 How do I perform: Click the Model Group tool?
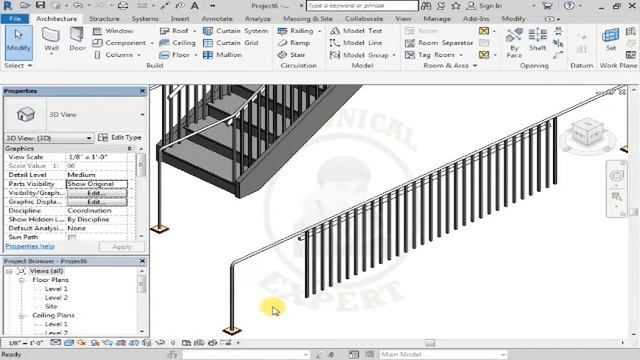tap(360, 55)
